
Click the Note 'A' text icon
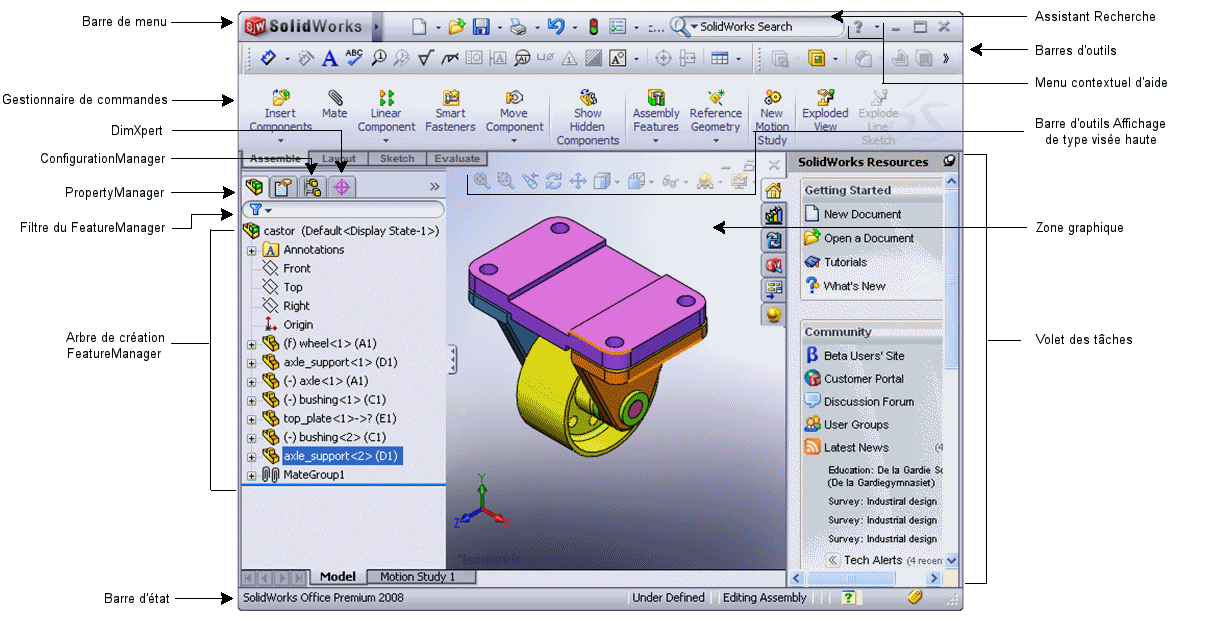(329, 59)
